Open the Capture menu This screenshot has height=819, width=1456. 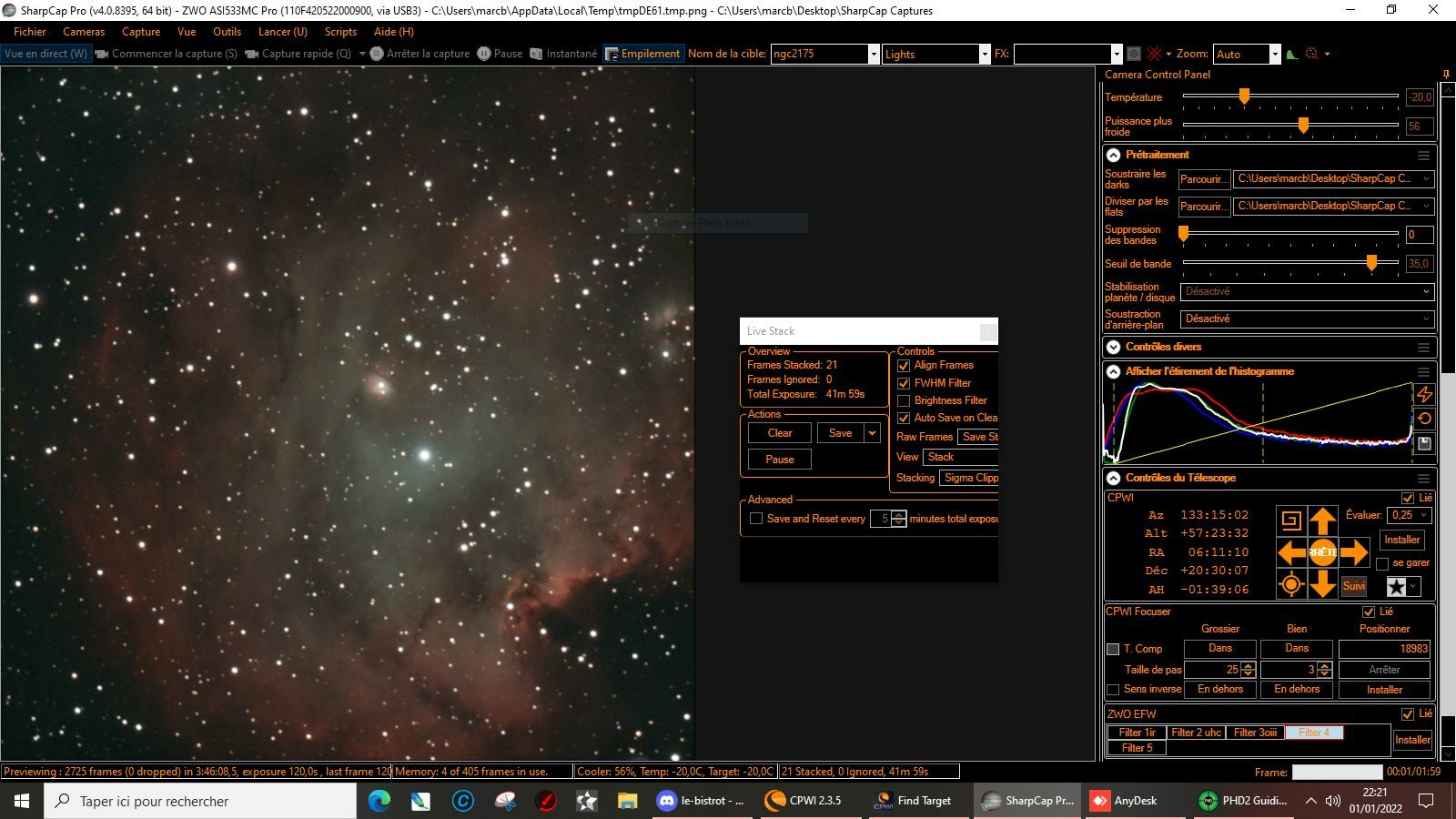(141, 32)
